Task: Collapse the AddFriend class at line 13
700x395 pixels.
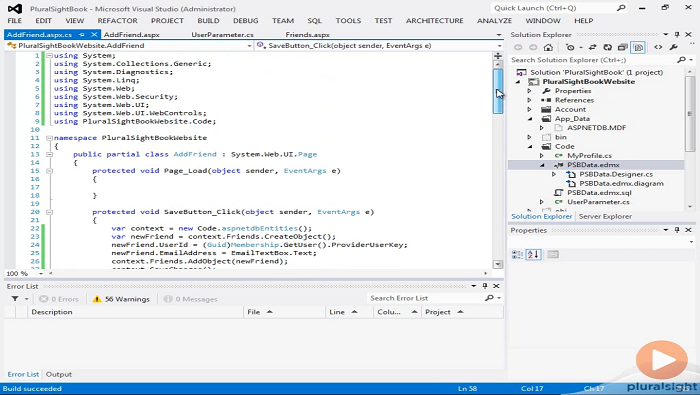Action: pyautogui.click(x=50, y=154)
